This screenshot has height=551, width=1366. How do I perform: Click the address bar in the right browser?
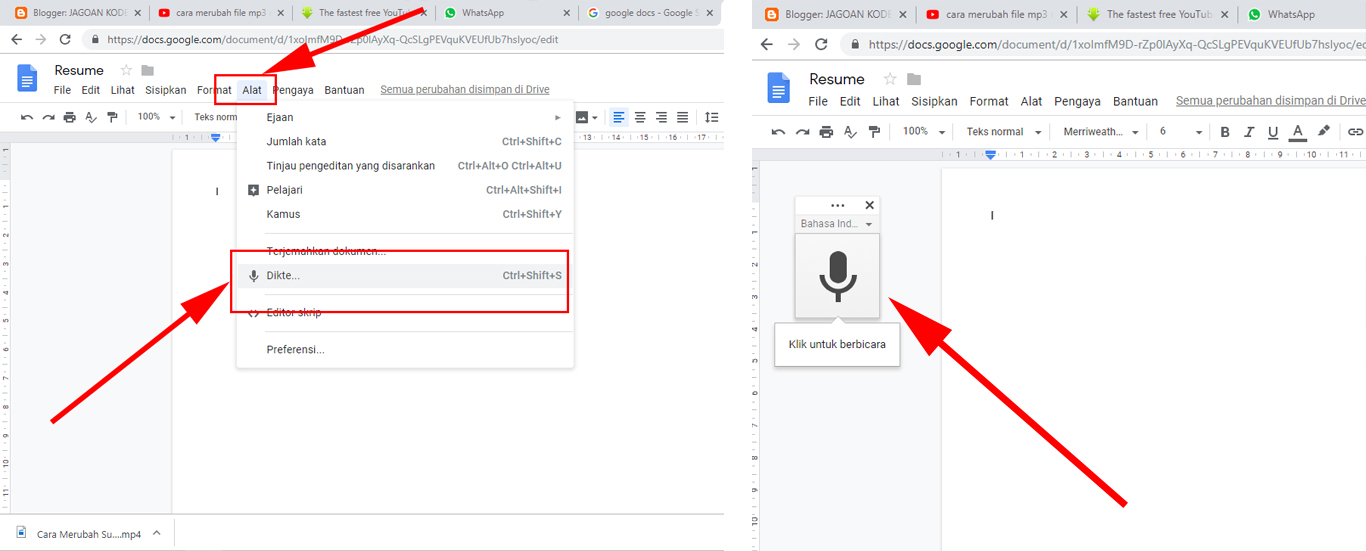[1104, 44]
